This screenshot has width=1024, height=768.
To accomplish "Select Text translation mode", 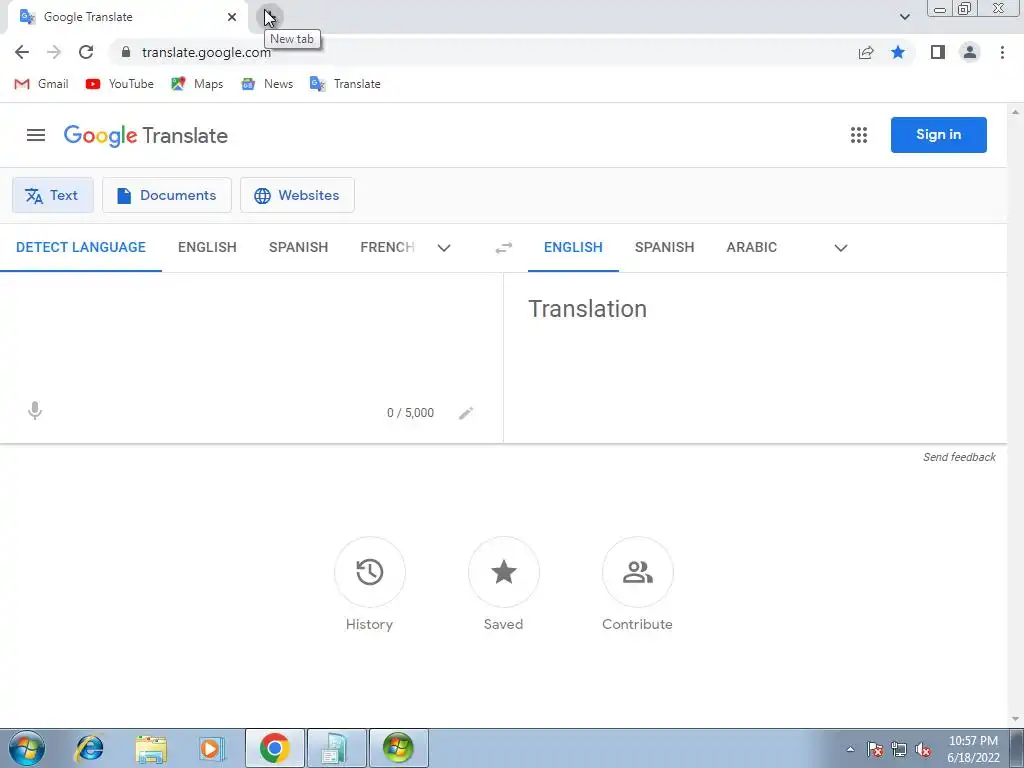I will tap(53, 195).
